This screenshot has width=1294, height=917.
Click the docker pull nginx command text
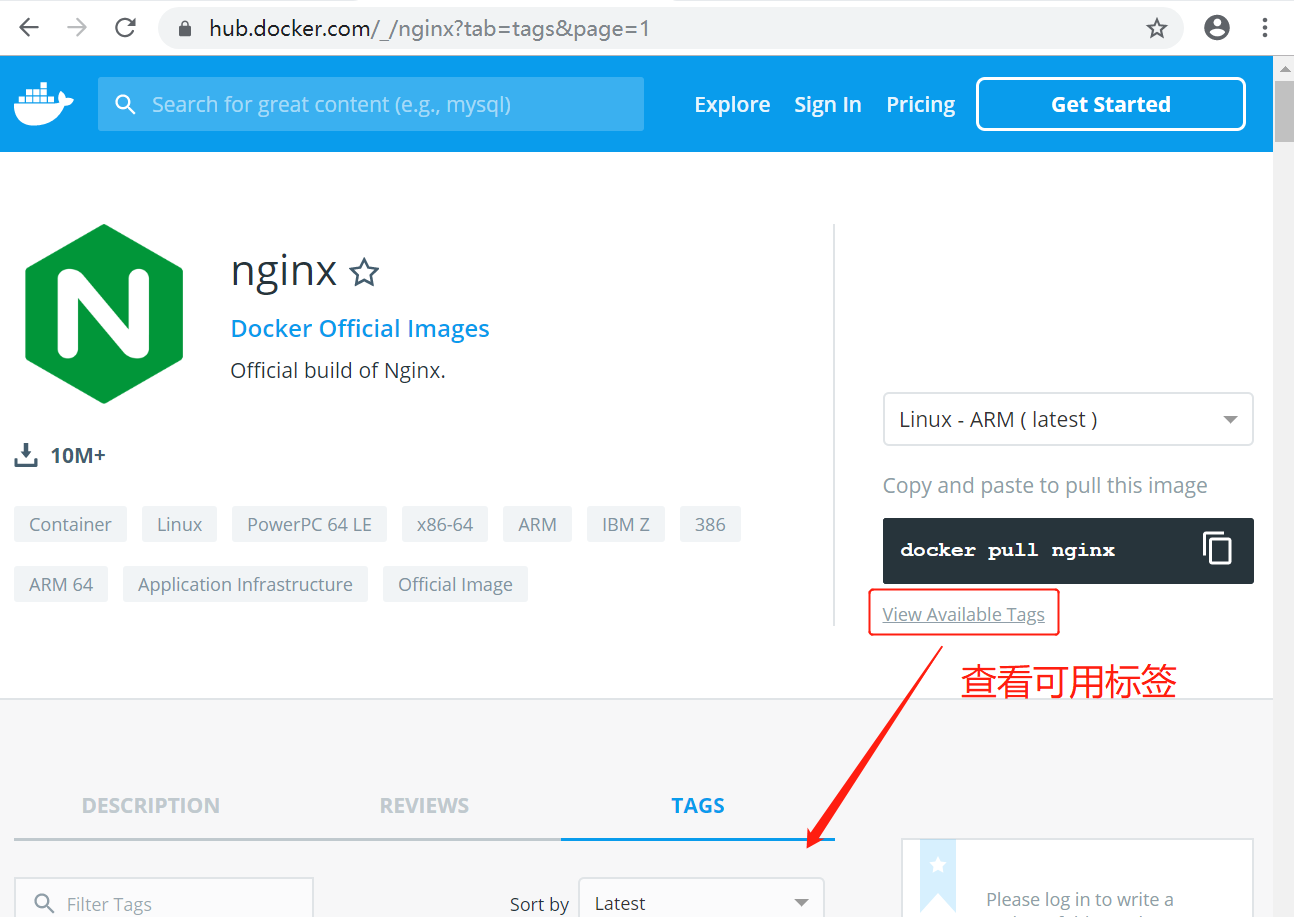click(1007, 550)
